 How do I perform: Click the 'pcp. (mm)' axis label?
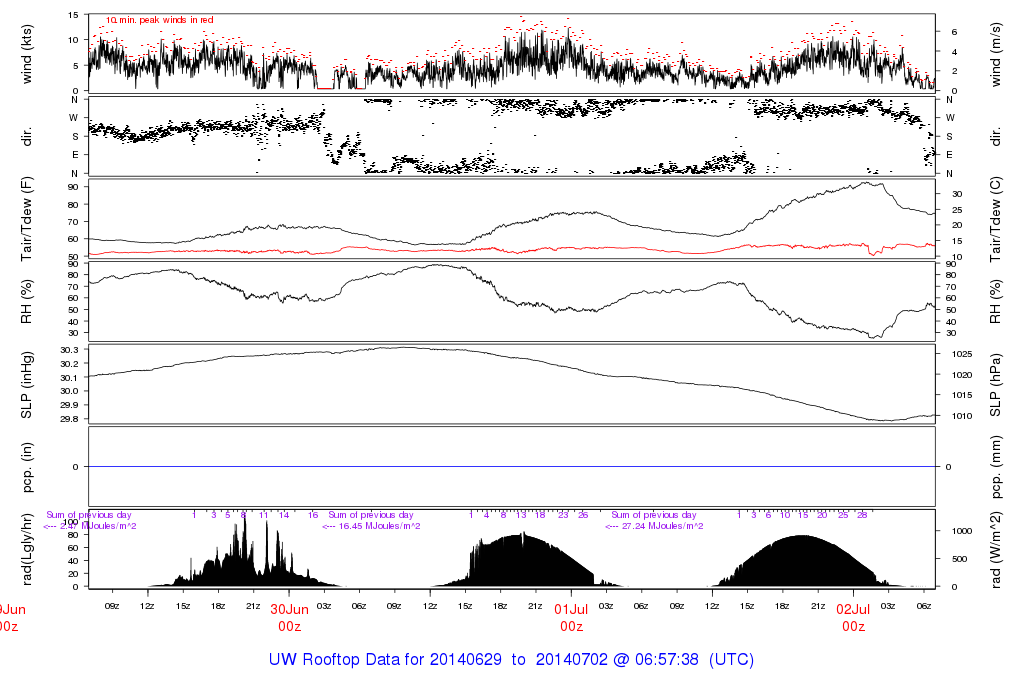[x=995, y=467]
